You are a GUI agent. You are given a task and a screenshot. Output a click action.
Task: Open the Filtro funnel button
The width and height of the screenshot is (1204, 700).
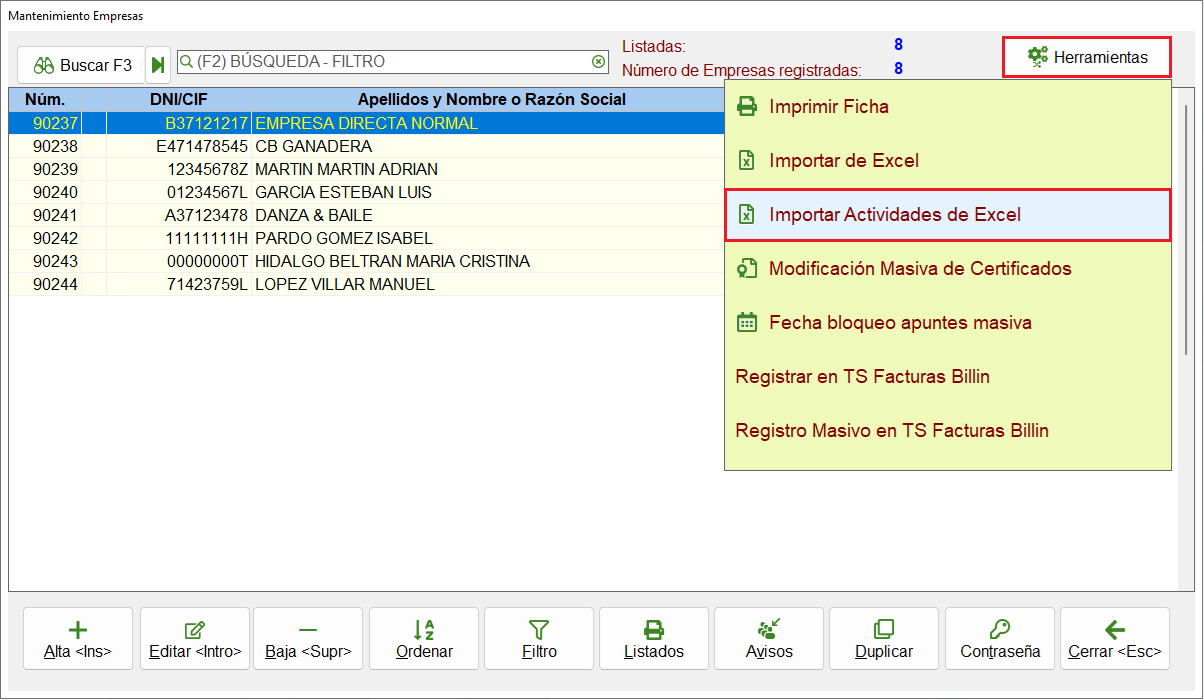[539, 639]
